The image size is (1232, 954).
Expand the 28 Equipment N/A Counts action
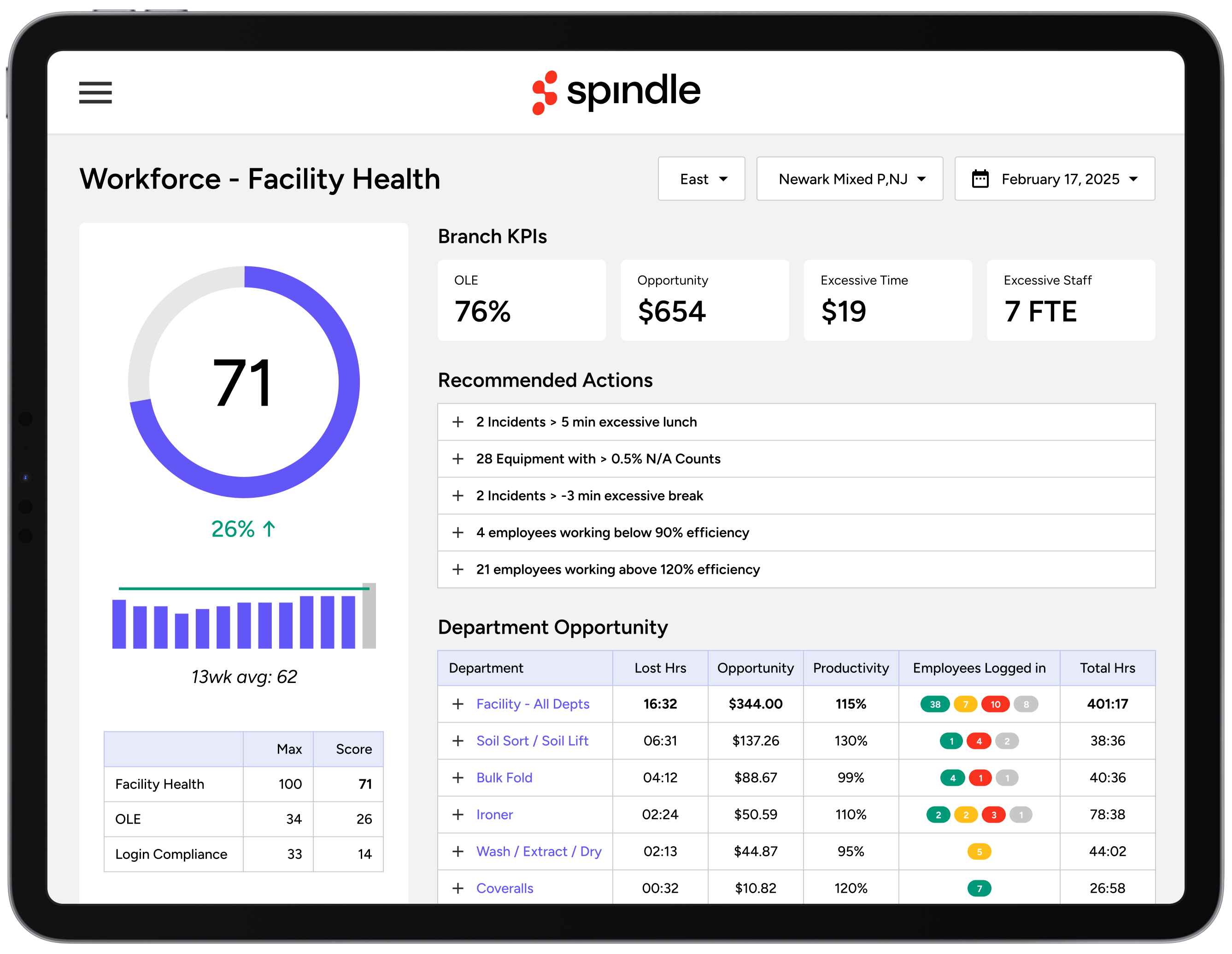(458, 459)
